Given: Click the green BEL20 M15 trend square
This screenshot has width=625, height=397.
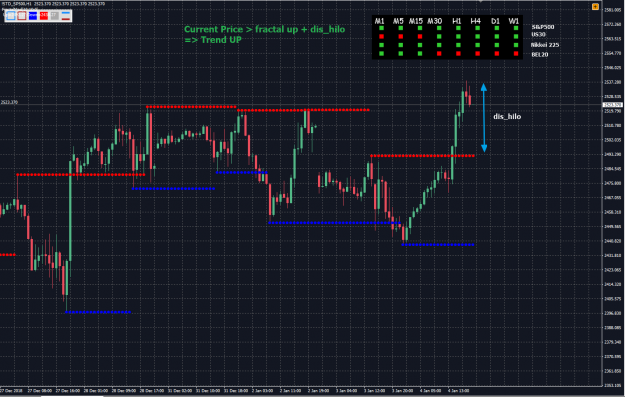Looking at the screenshot, I should click(420, 53).
